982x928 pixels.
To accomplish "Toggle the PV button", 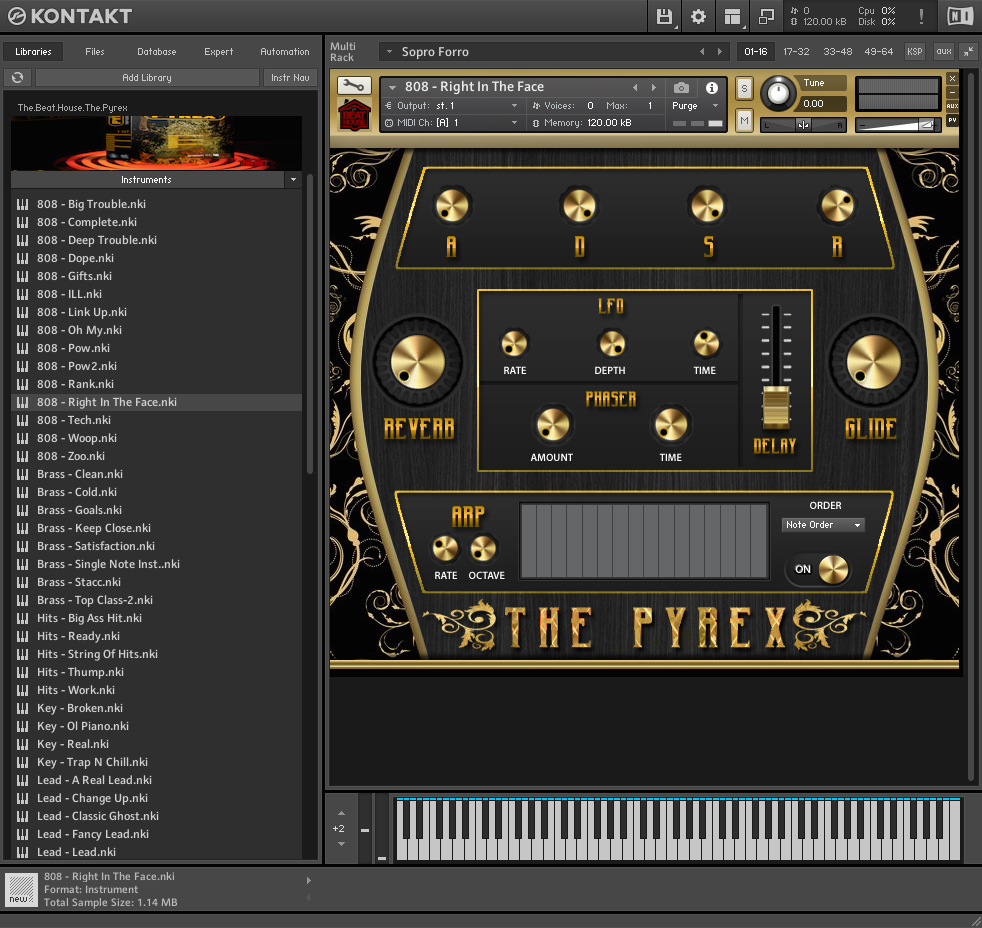I will click(x=952, y=120).
